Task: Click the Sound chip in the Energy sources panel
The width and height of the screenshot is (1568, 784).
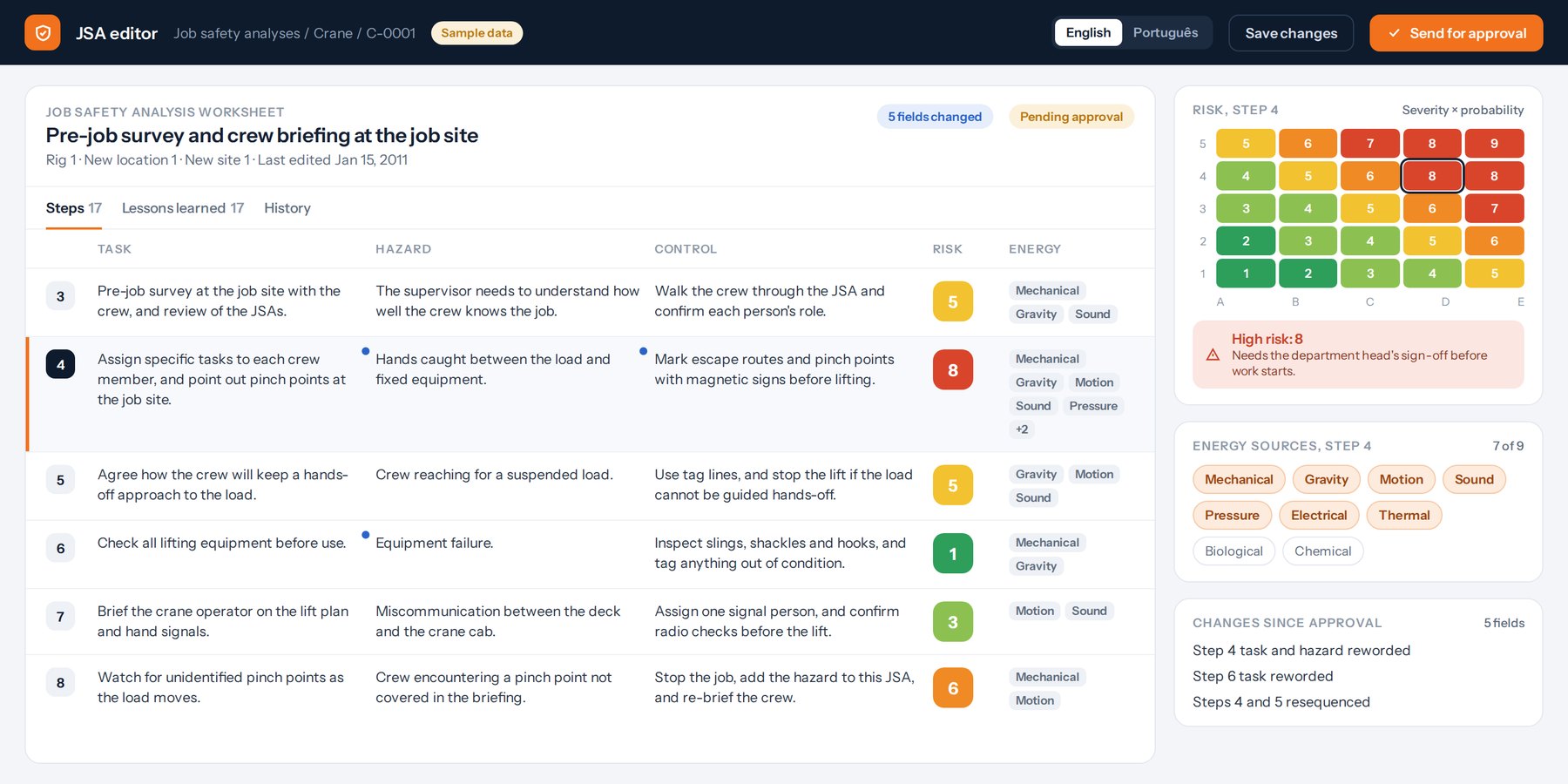Action: coord(1474,479)
